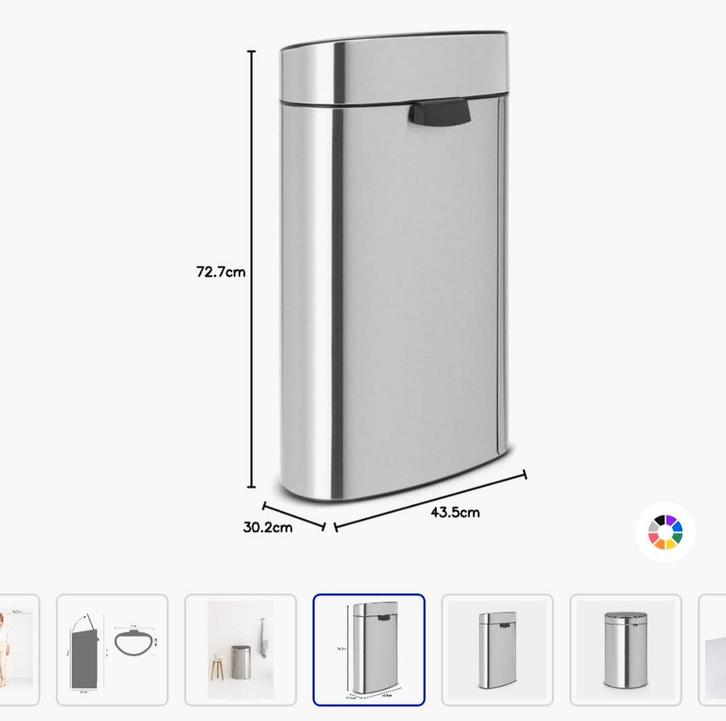Click the 30.2cm depth label
Screen dimensions: 726x721
(x=268, y=527)
